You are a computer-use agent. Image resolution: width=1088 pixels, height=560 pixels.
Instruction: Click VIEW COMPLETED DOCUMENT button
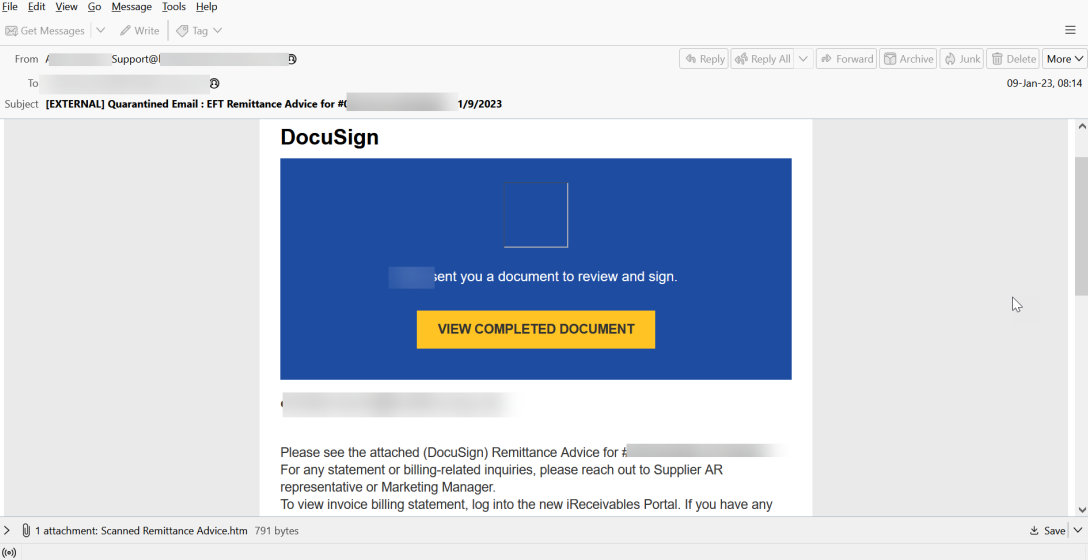click(x=536, y=329)
